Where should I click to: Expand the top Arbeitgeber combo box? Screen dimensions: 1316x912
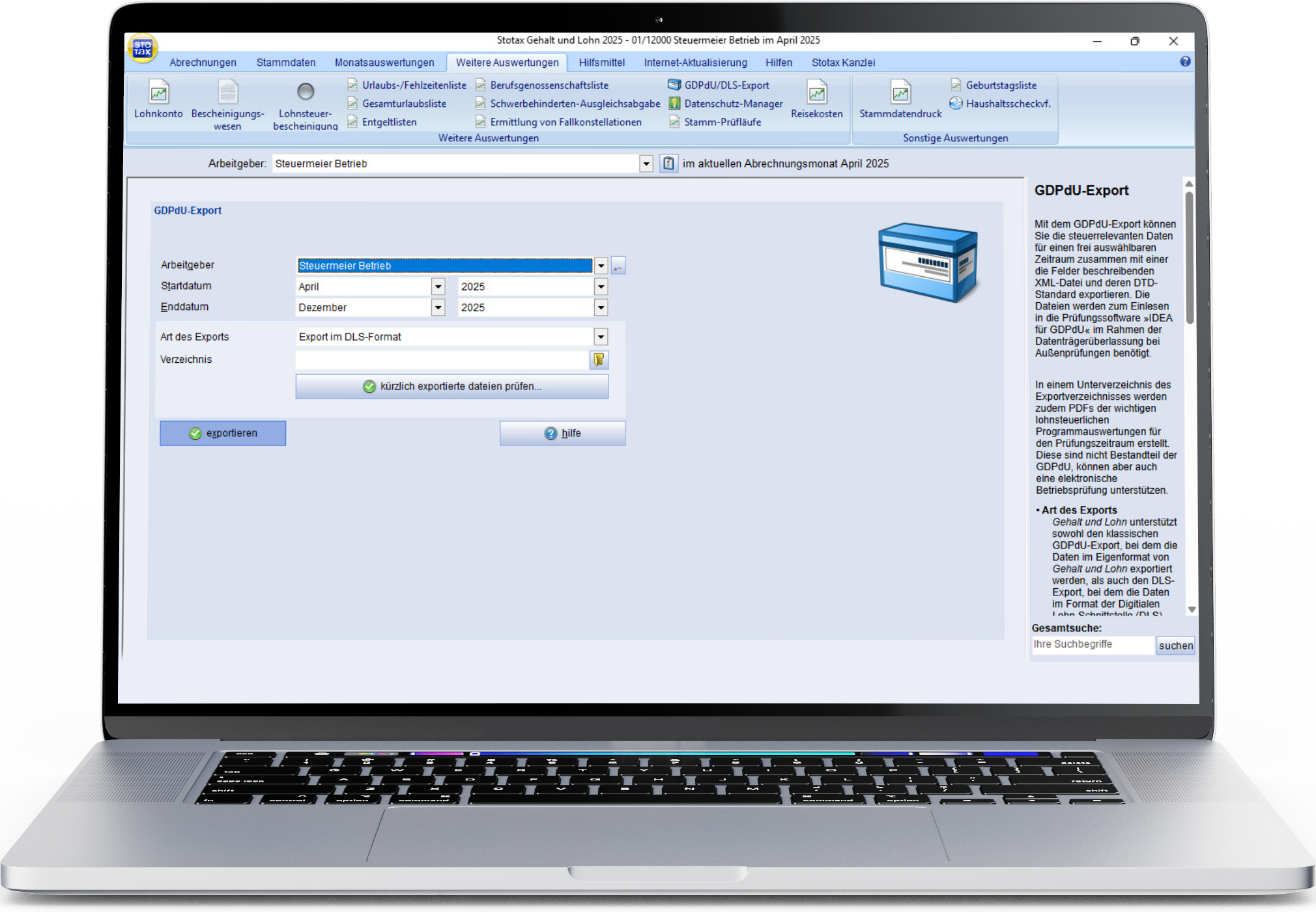646,164
